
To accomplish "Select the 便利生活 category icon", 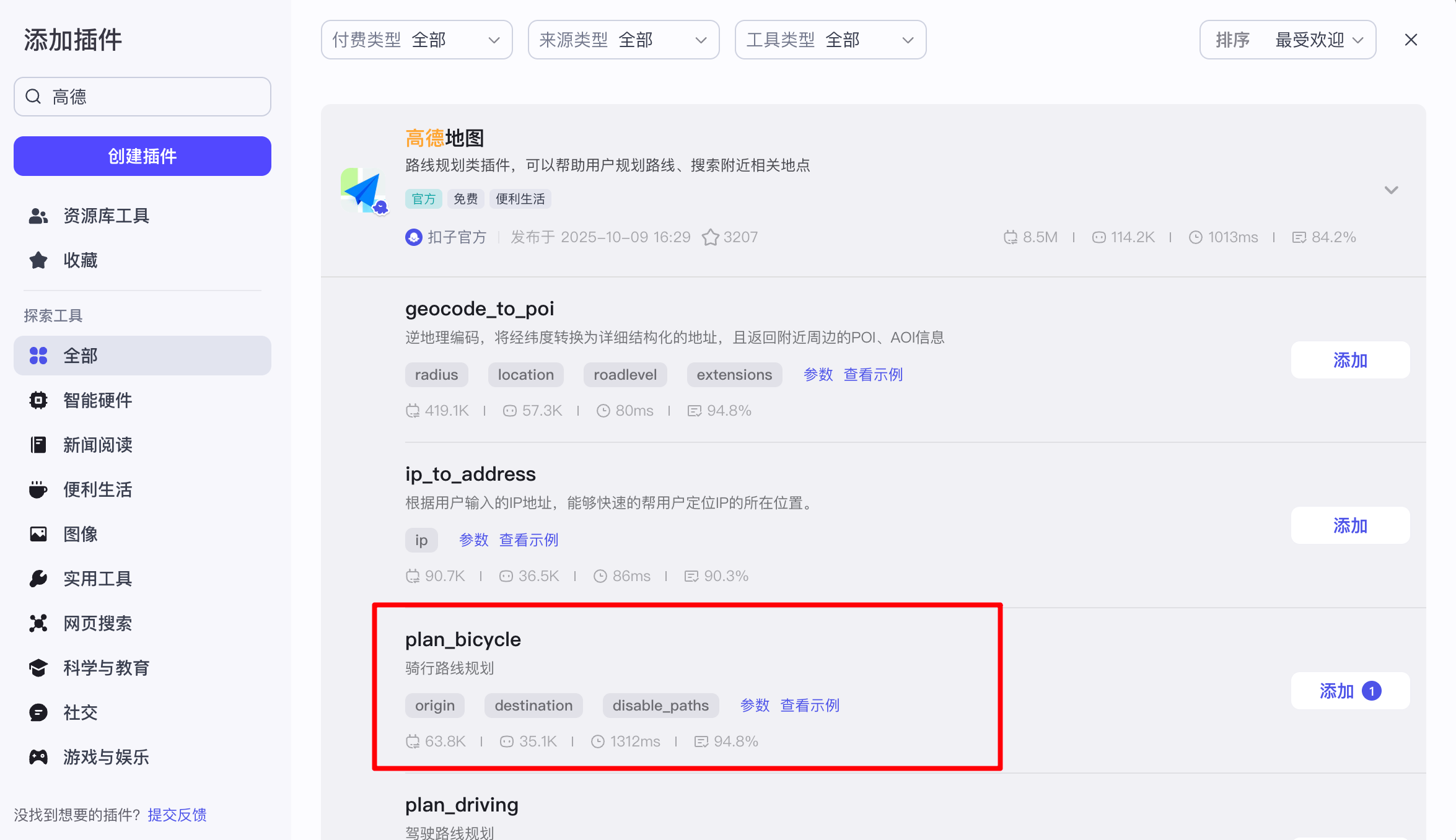I will [x=38, y=489].
